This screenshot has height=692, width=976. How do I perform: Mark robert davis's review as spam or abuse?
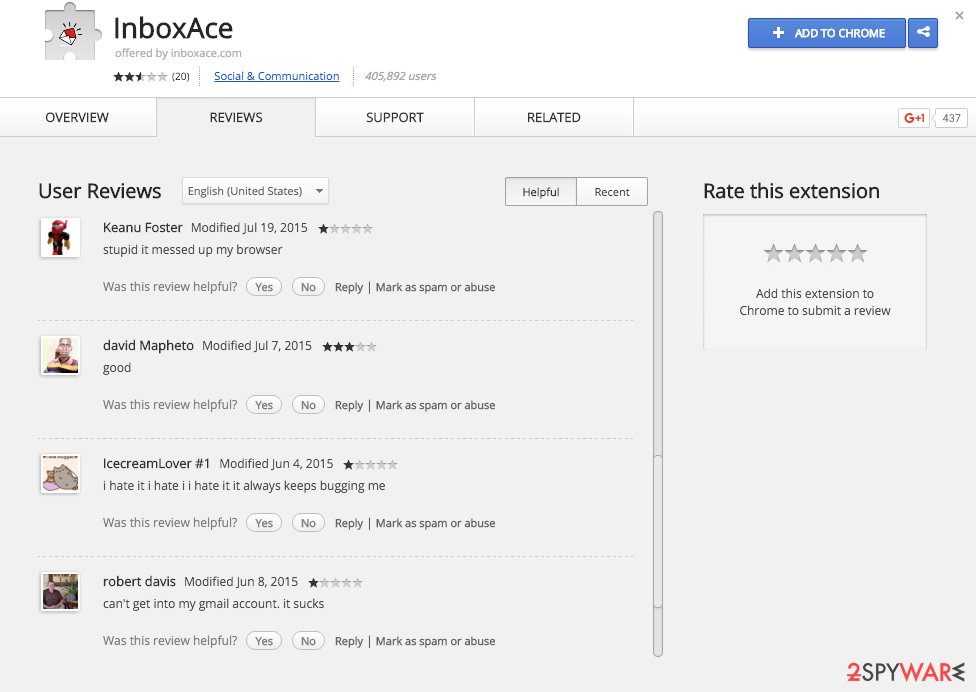[435, 641]
